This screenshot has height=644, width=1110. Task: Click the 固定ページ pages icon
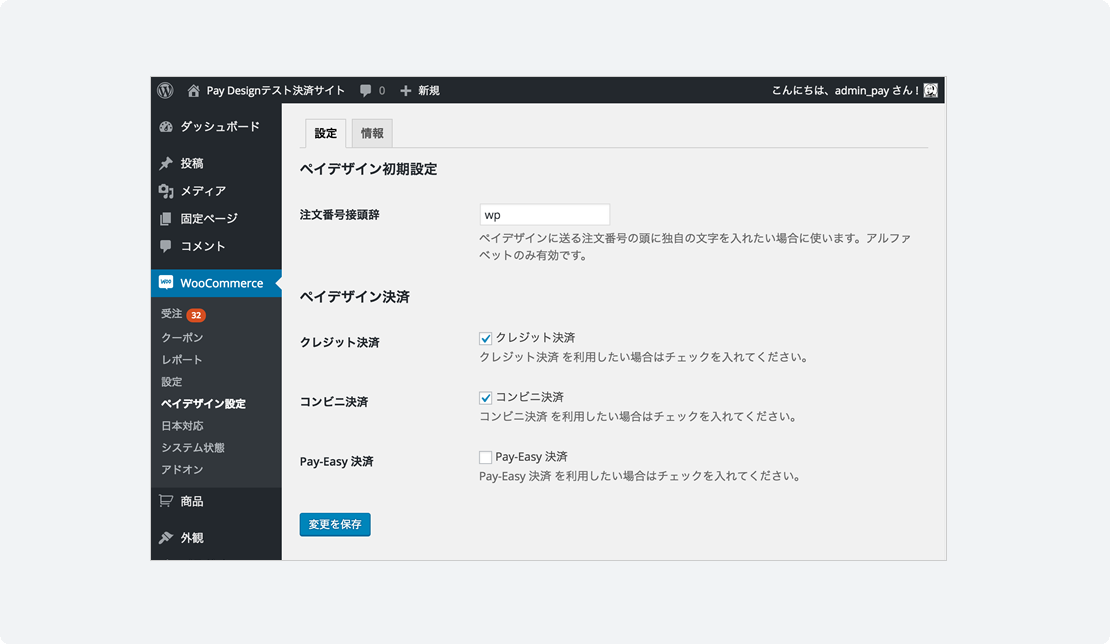tap(166, 219)
